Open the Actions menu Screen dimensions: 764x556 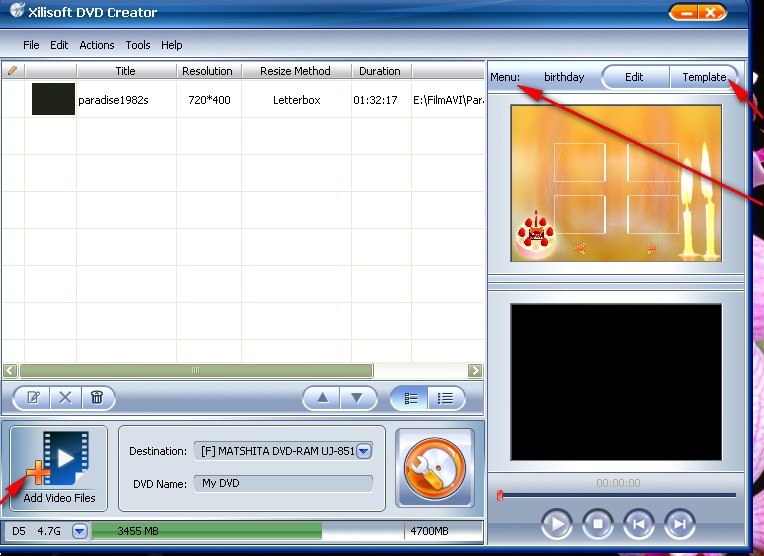[96, 45]
